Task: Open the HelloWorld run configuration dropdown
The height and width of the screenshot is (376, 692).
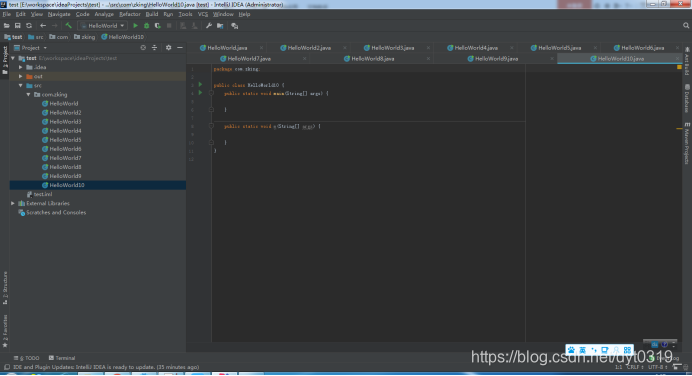Action: pyautogui.click(x=102, y=26)
